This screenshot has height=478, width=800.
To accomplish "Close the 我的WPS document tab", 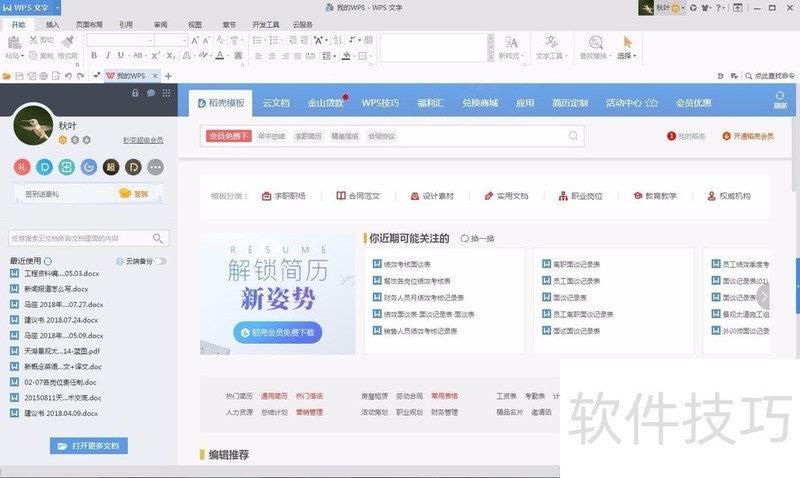I will (x=155, y=76).
